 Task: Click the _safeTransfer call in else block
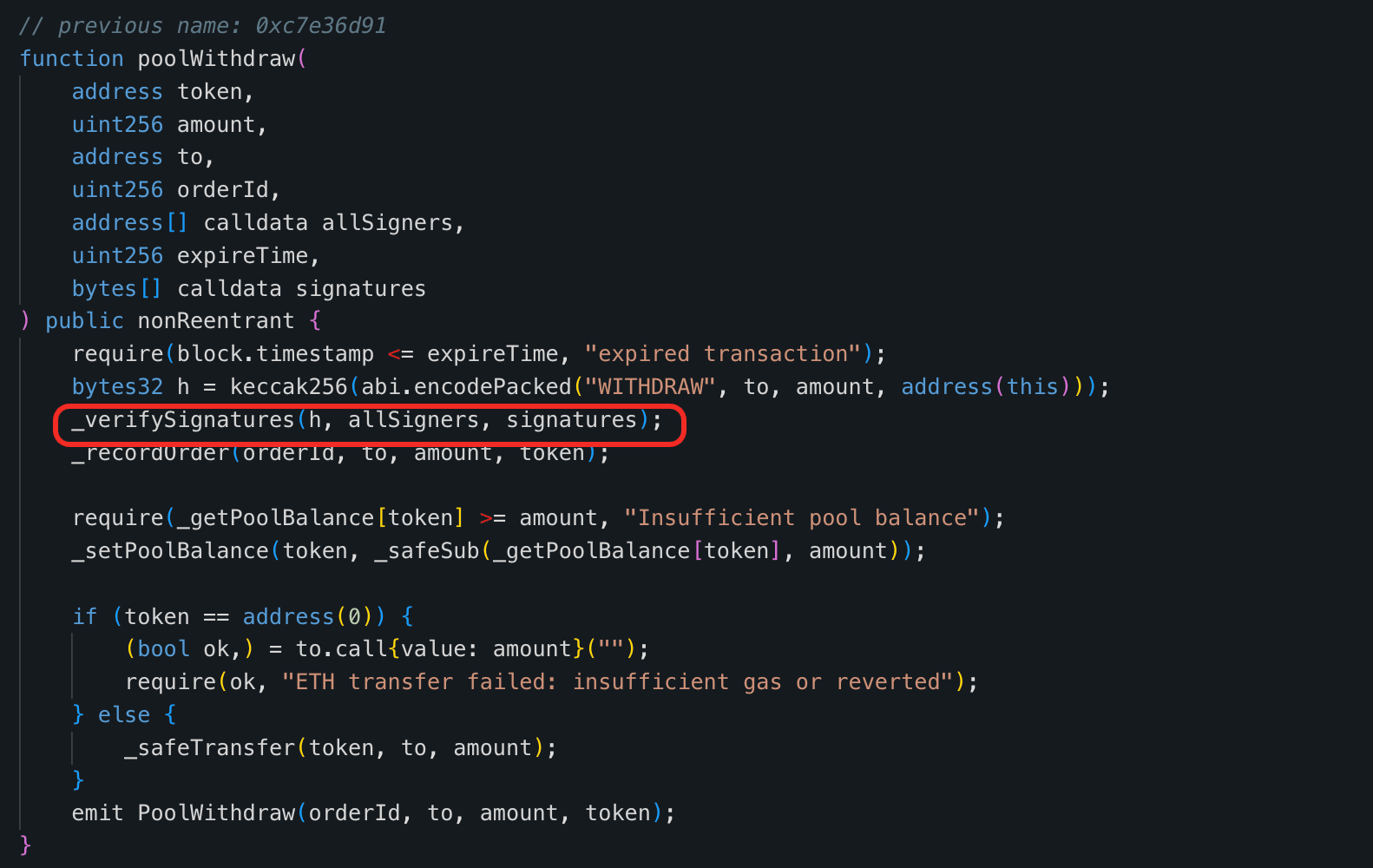pos(209,748)
